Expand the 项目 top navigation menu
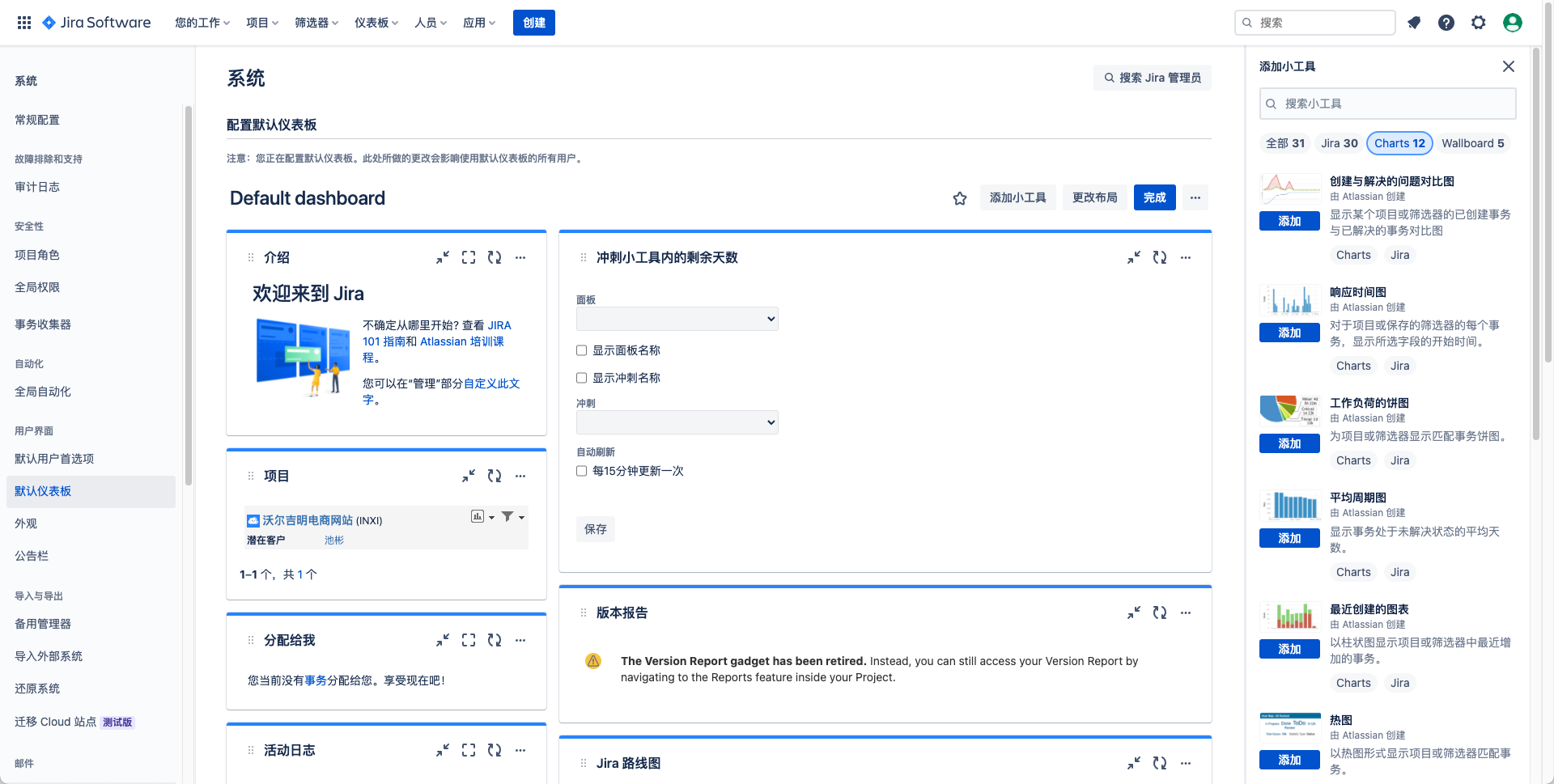Image resolution: width=1554 pixels, height=784 pixels. tap(262, 23)
